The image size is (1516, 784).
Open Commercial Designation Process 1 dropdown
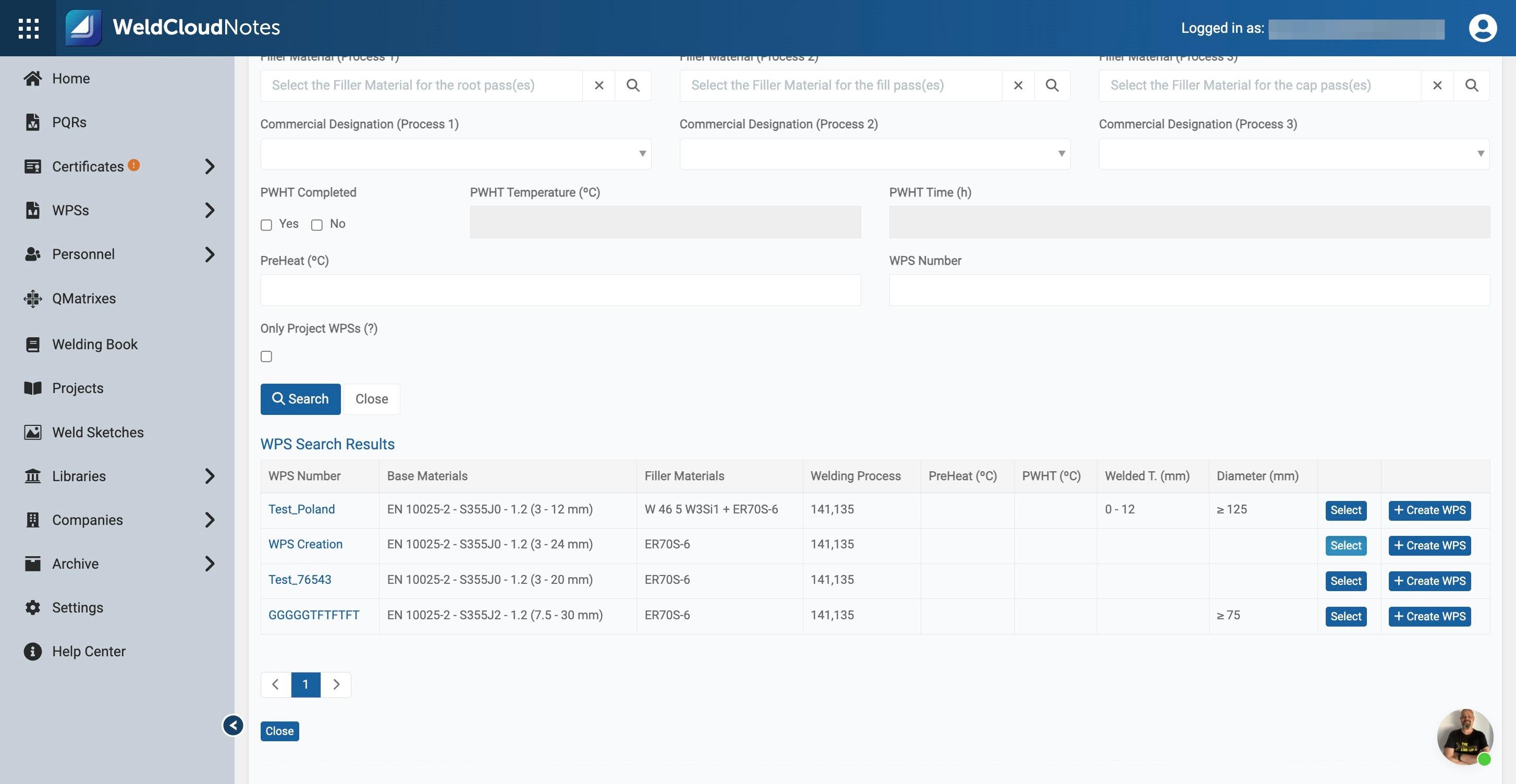pyautogui.click(x=456, y=154)
